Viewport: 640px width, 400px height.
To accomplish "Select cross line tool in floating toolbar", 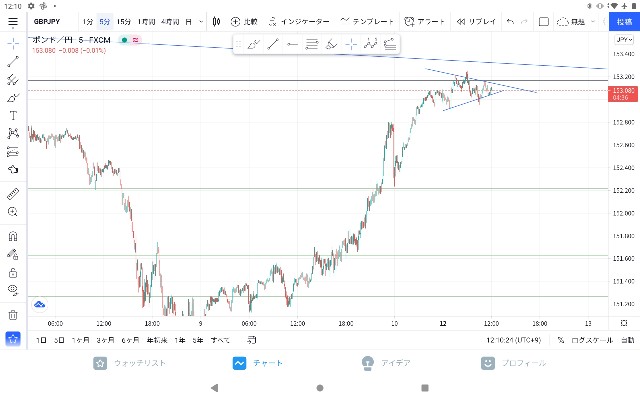I will pyautogui.click(x=351, y=44).
